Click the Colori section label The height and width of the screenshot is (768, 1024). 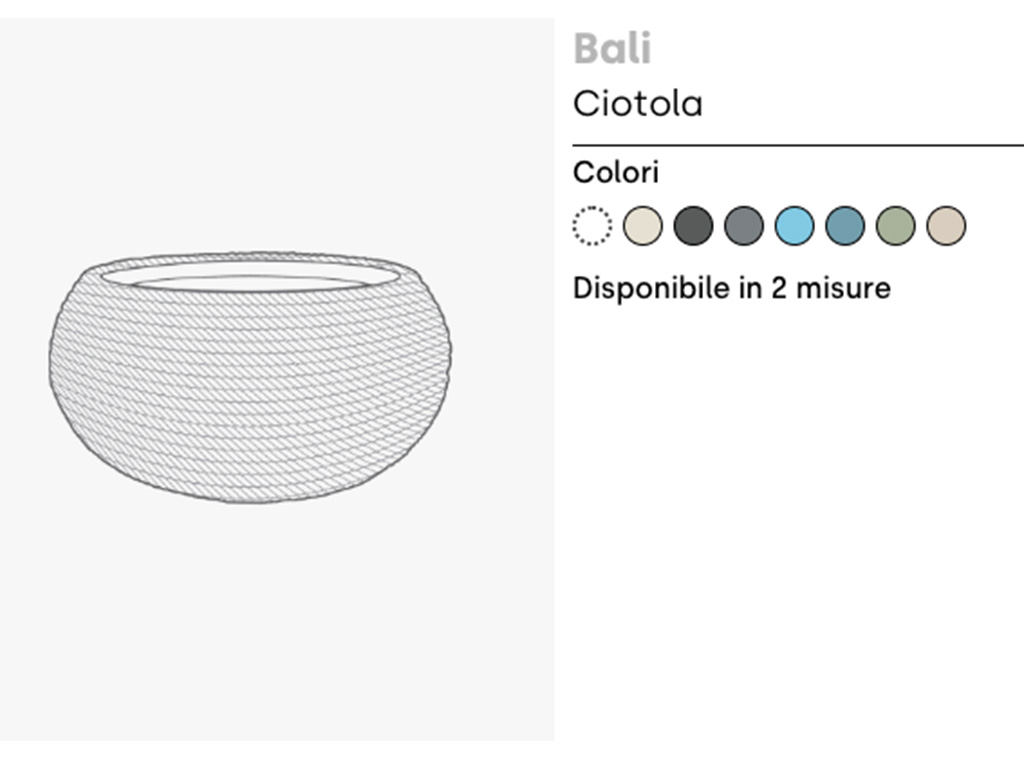tap(615, 173)
